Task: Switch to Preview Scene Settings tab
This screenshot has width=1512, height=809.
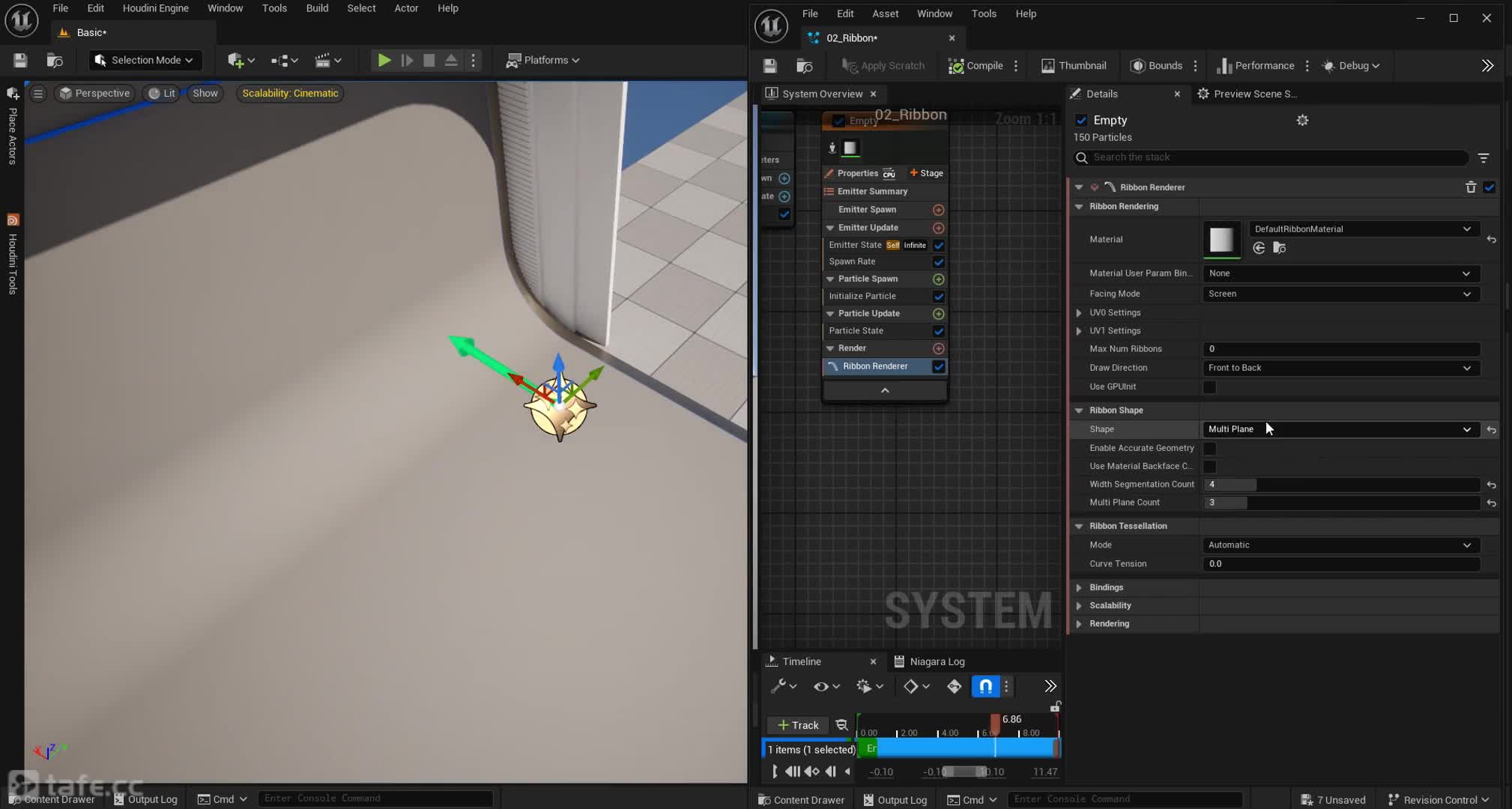Action: pyautogui.click(x=1247, y=94)
